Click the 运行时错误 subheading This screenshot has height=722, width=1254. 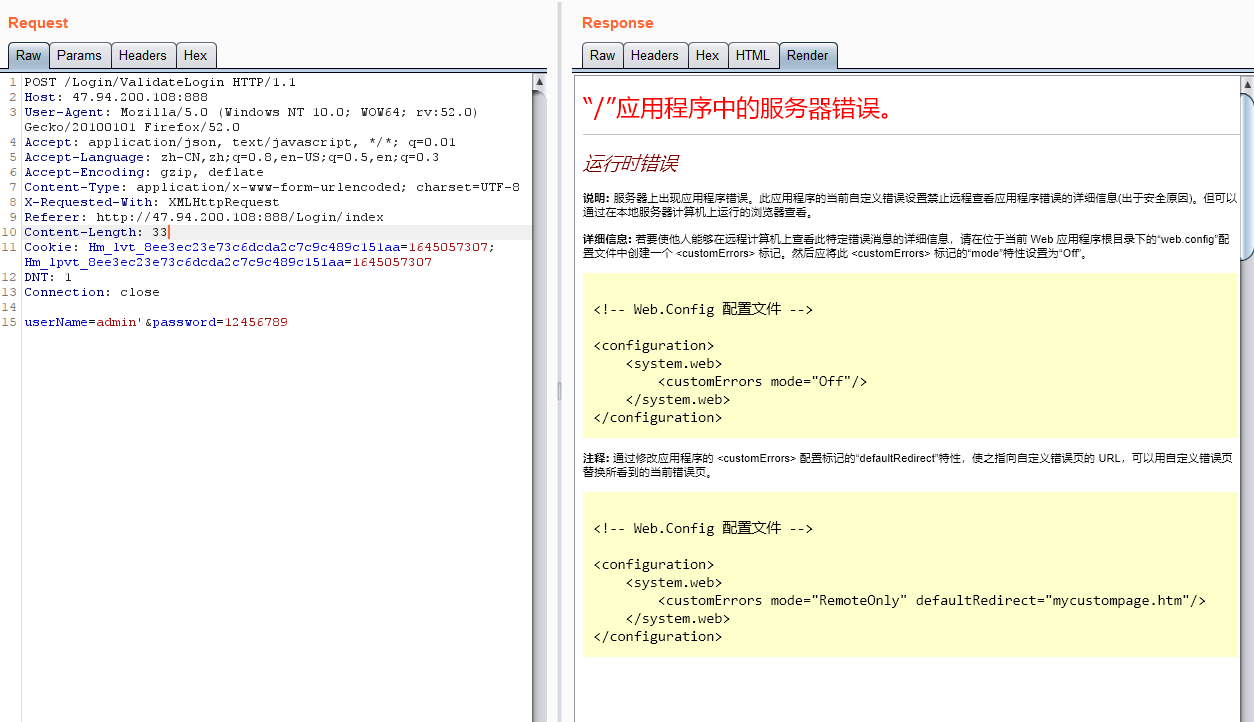(x=631, y=164)
